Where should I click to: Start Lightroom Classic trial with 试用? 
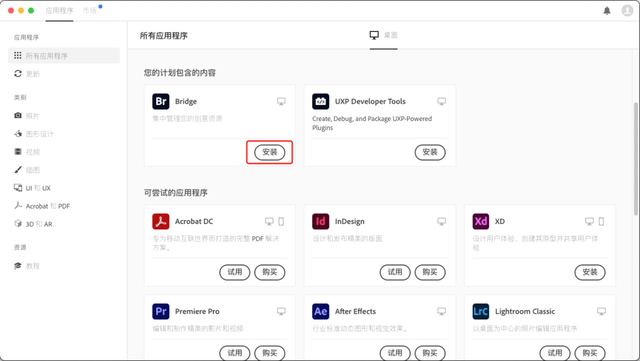click(x=555, y=353)
